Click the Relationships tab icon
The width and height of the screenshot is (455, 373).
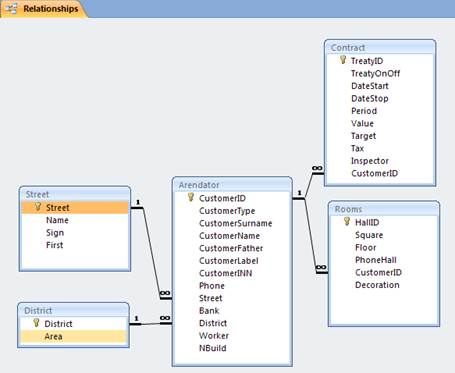(11, 8)
